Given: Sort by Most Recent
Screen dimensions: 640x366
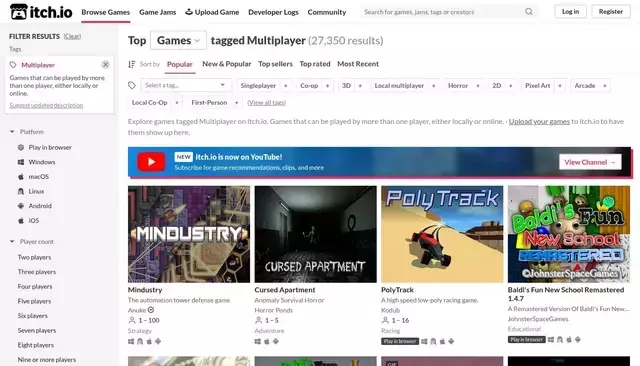Looking at the screenshot, I should [x=358, y=64].
